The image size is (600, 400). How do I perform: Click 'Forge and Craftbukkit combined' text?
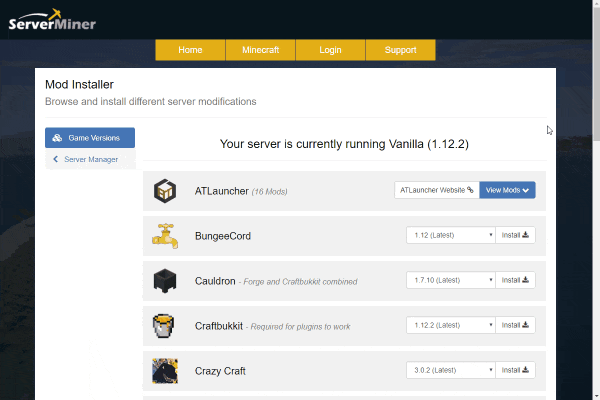click(300, 282)
